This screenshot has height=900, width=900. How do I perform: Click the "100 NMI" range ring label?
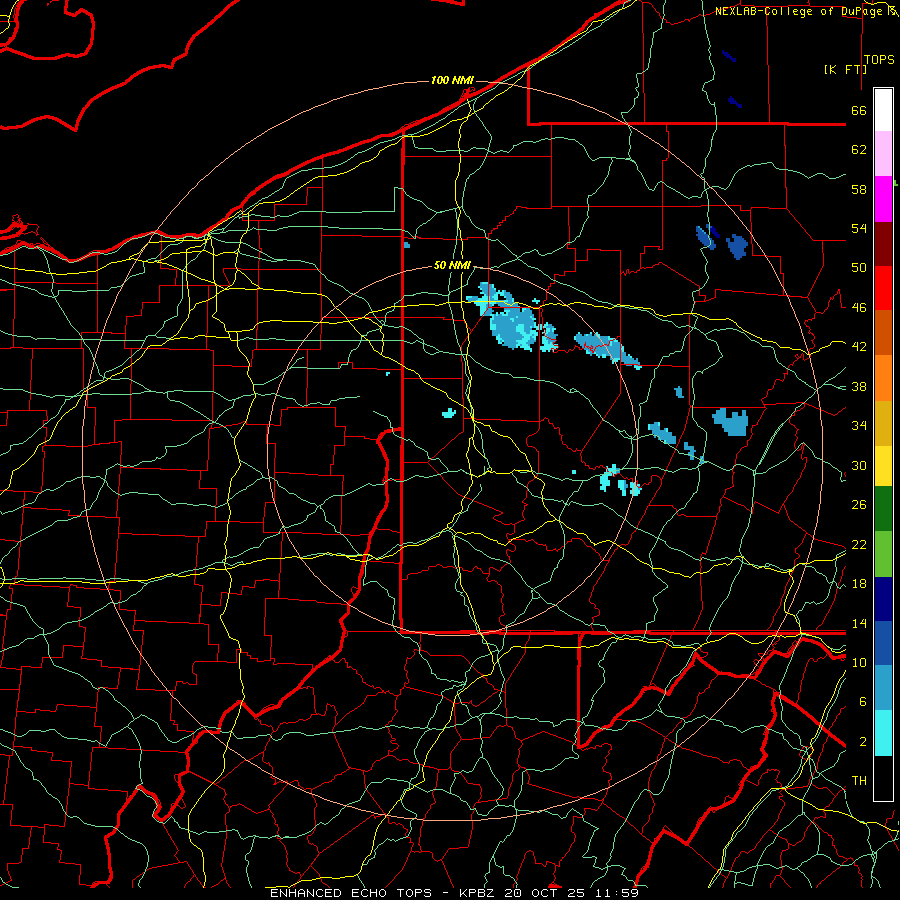(452, 80)
